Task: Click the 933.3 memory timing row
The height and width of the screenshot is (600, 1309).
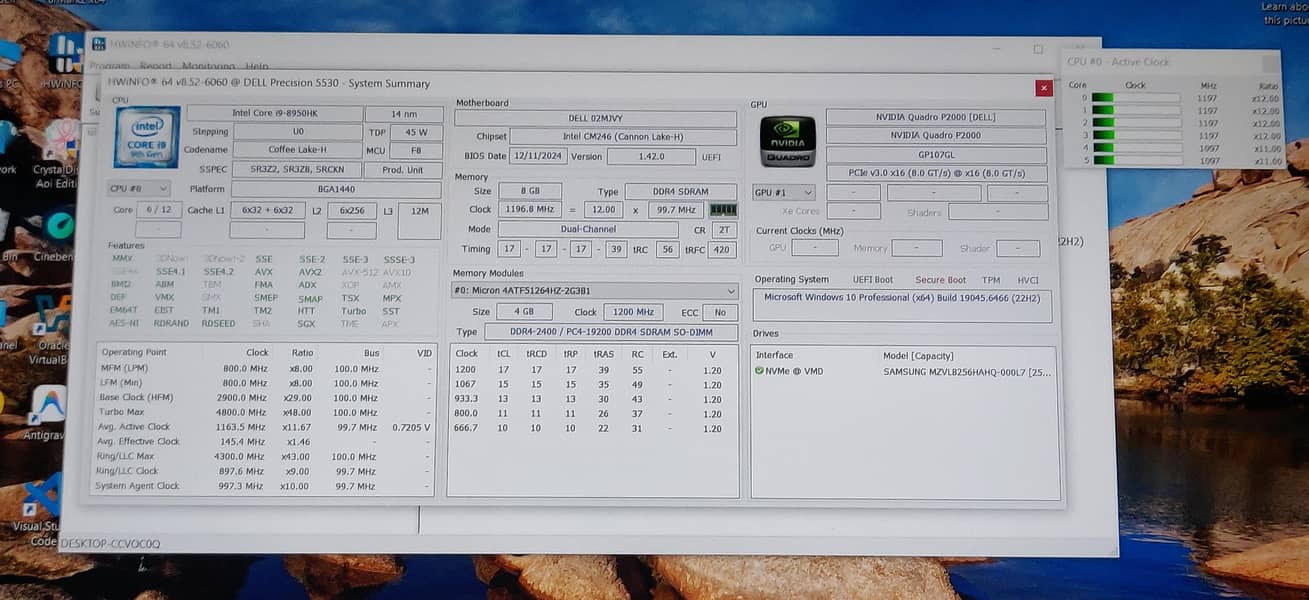Action: coord(592,398)
